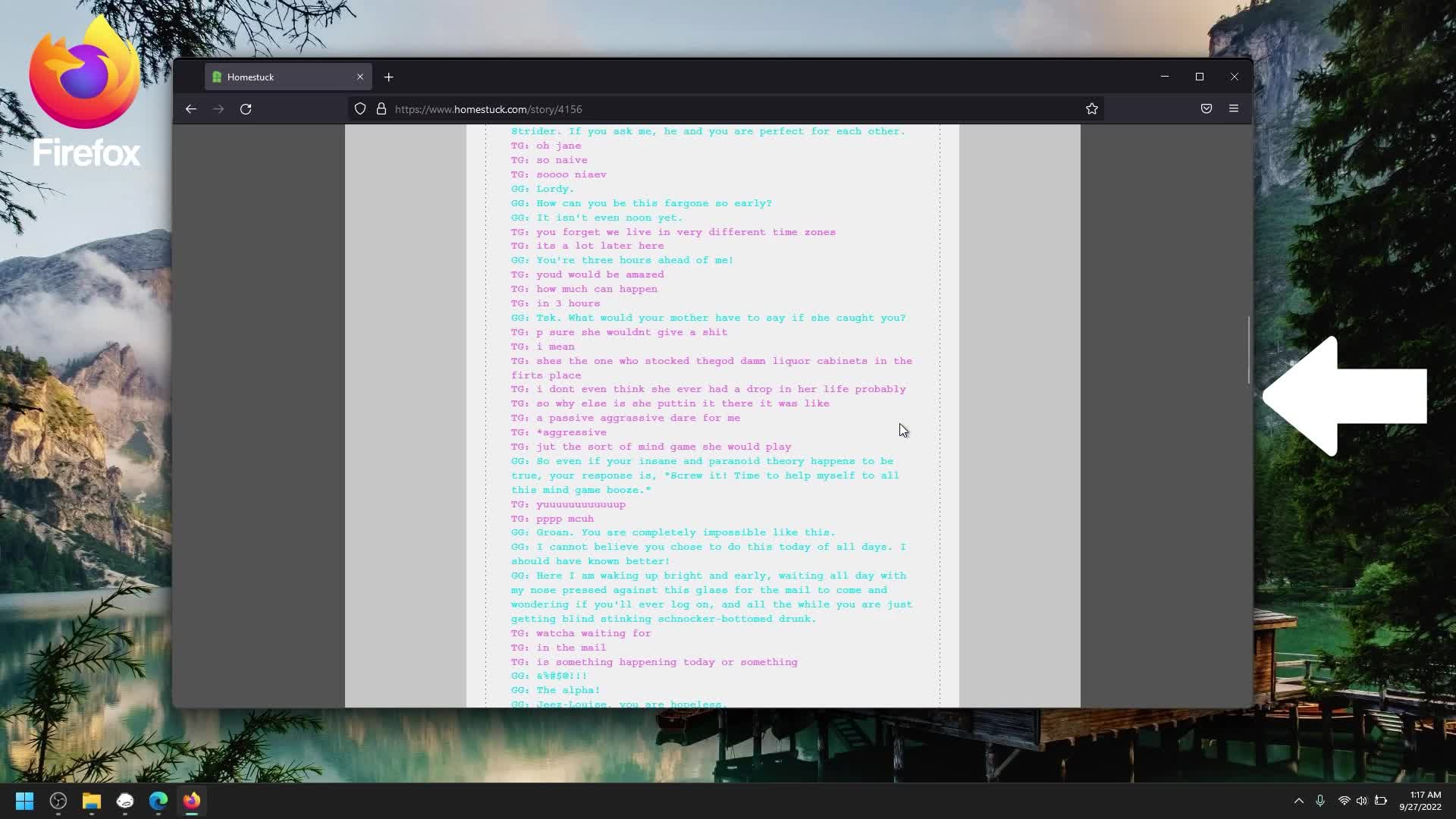The height and width of the screenshot is (819, 1456).
Task: Open Wi-Fi network settings in tray
Action: (x=1344, y=801)
